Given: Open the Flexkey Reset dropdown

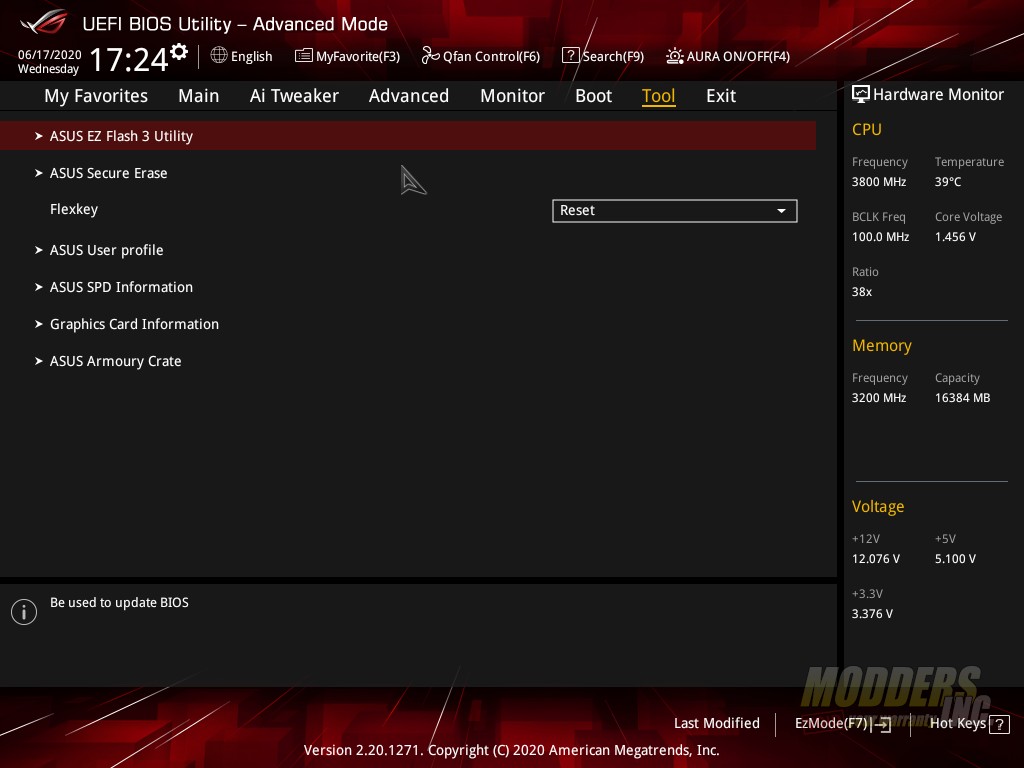Looking at the screenshot, I should (x=675, y=211).
